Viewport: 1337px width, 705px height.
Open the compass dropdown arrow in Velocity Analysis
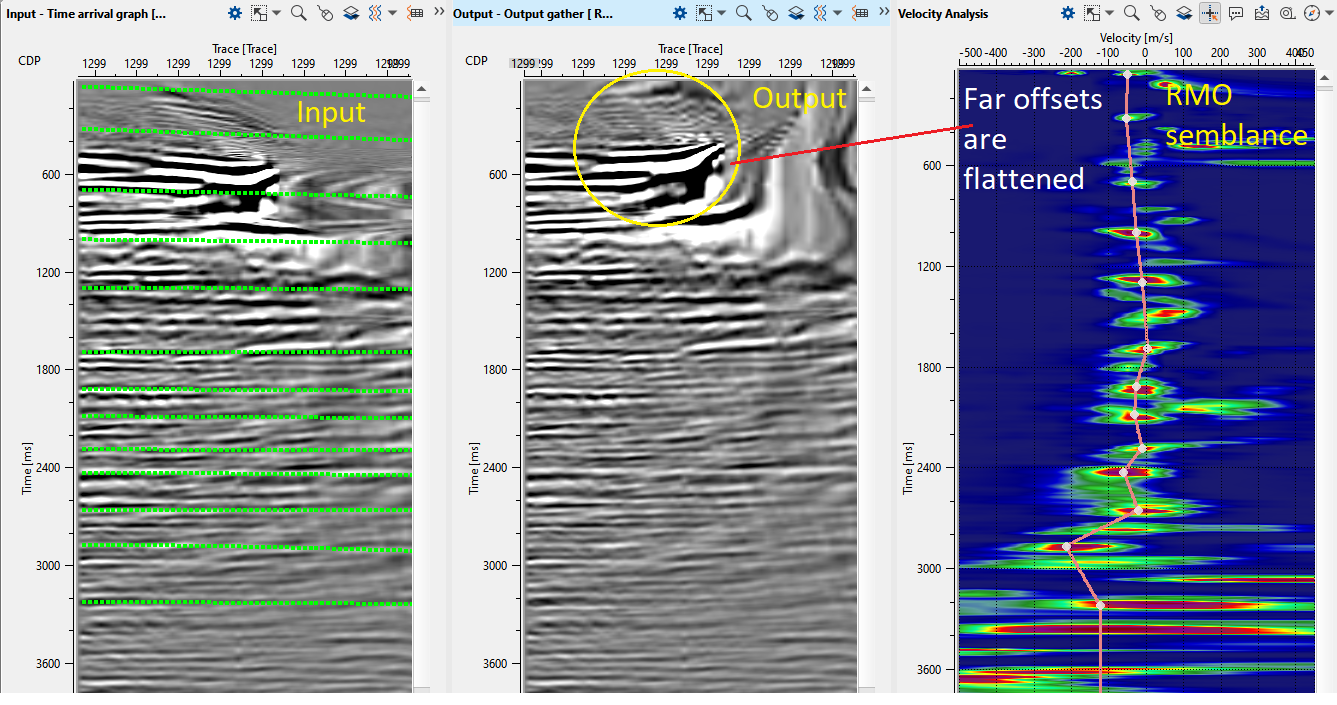[x=1328, y=13]
